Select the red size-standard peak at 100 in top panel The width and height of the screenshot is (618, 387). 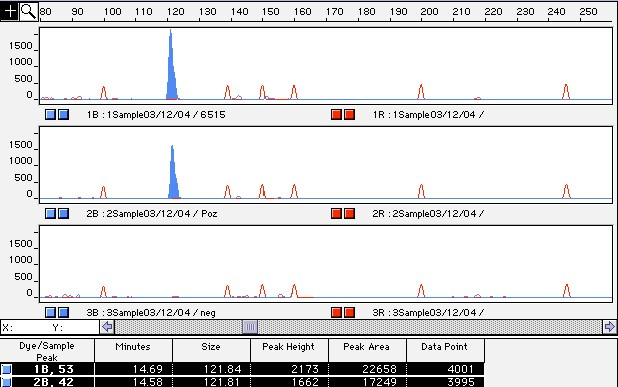(x=104, y=93)
